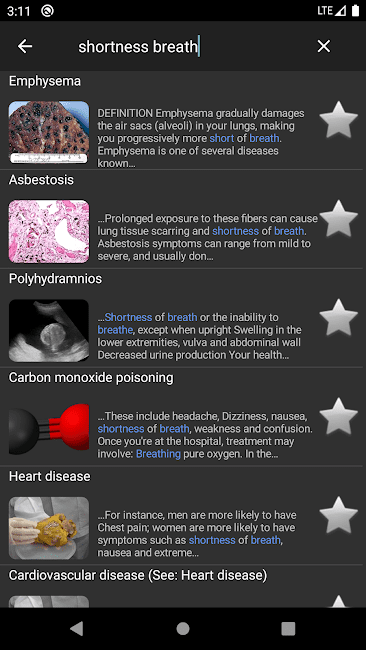Open Cardiovascular disease (See: Heart disease)
Viewport: 366px width, 650px height.
pos(138,575)
